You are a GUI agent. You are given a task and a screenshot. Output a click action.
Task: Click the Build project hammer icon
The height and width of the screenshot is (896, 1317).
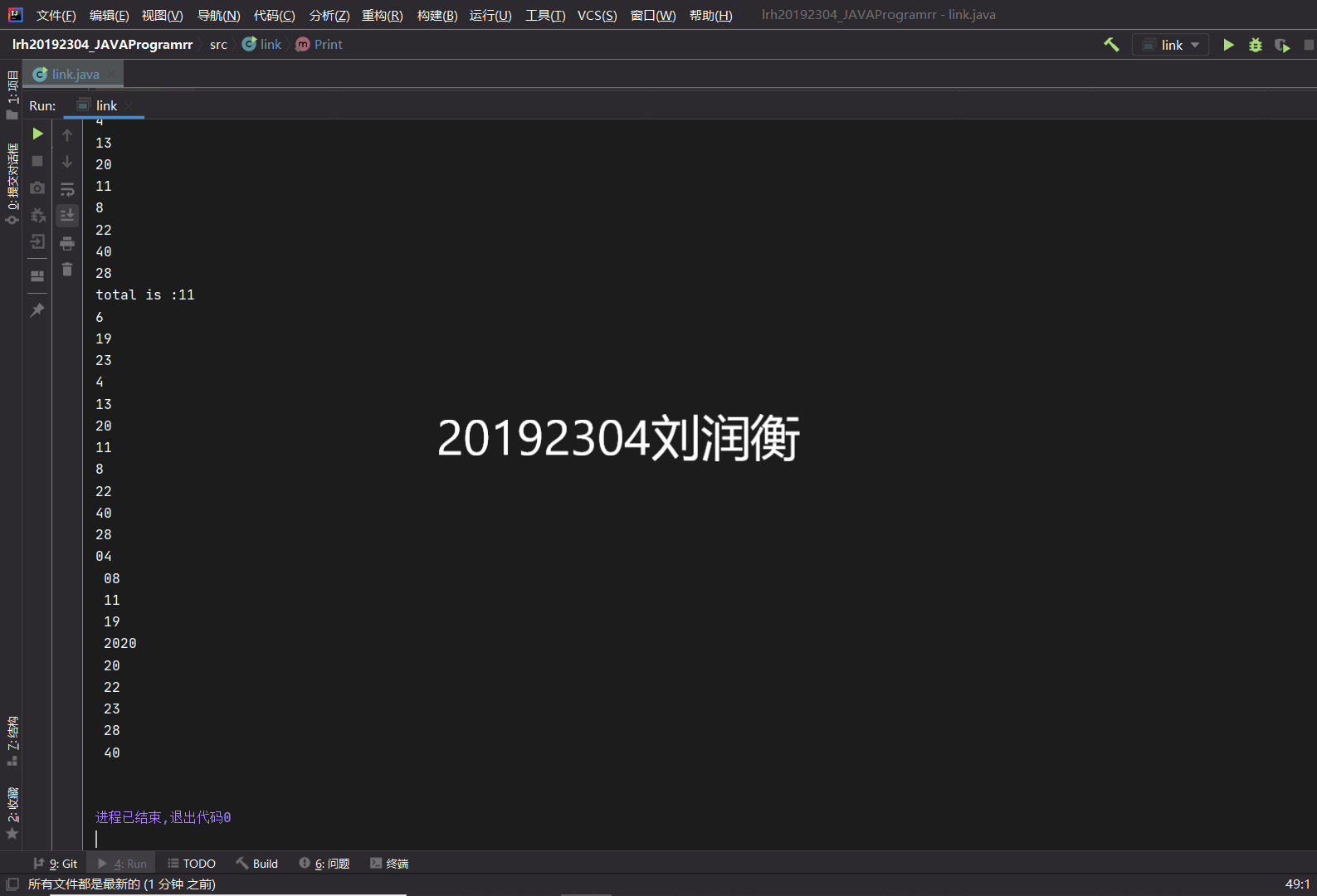(1111, 45)
